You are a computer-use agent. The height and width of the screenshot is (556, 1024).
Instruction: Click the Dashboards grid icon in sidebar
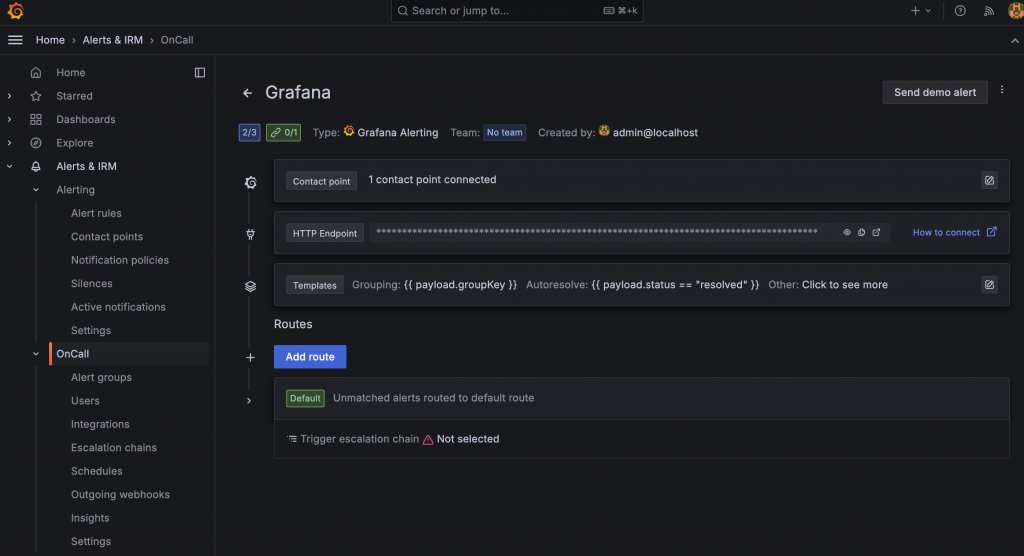[x=36, y=120]
